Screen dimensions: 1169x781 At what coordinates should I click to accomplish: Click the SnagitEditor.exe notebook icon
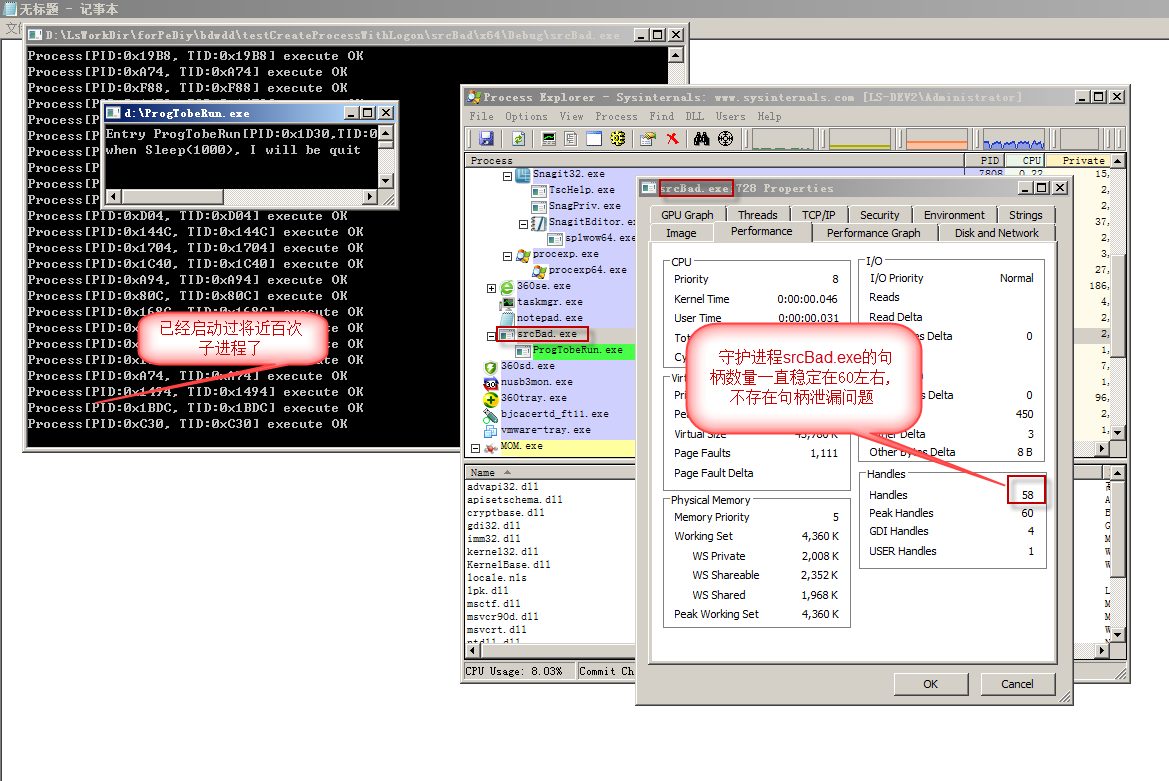[540, 222]
